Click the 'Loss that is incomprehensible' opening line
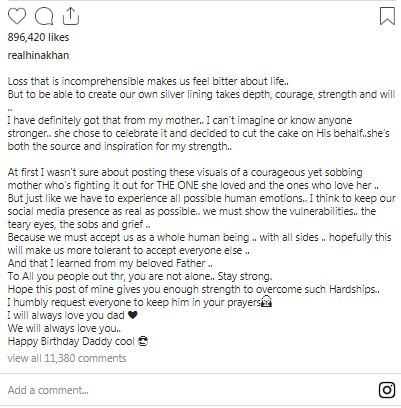 point(148,81)
